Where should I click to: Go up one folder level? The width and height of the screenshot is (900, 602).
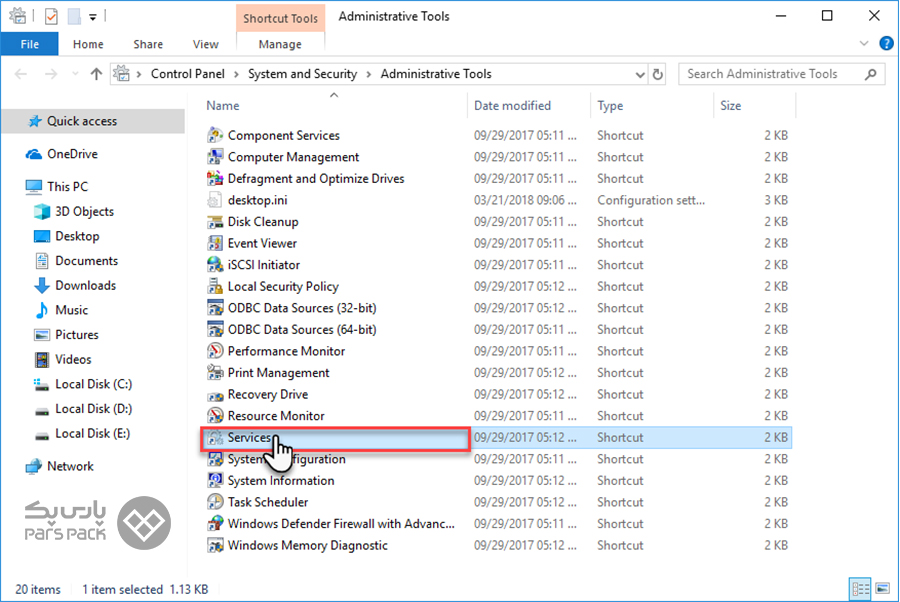pos(96,74)
